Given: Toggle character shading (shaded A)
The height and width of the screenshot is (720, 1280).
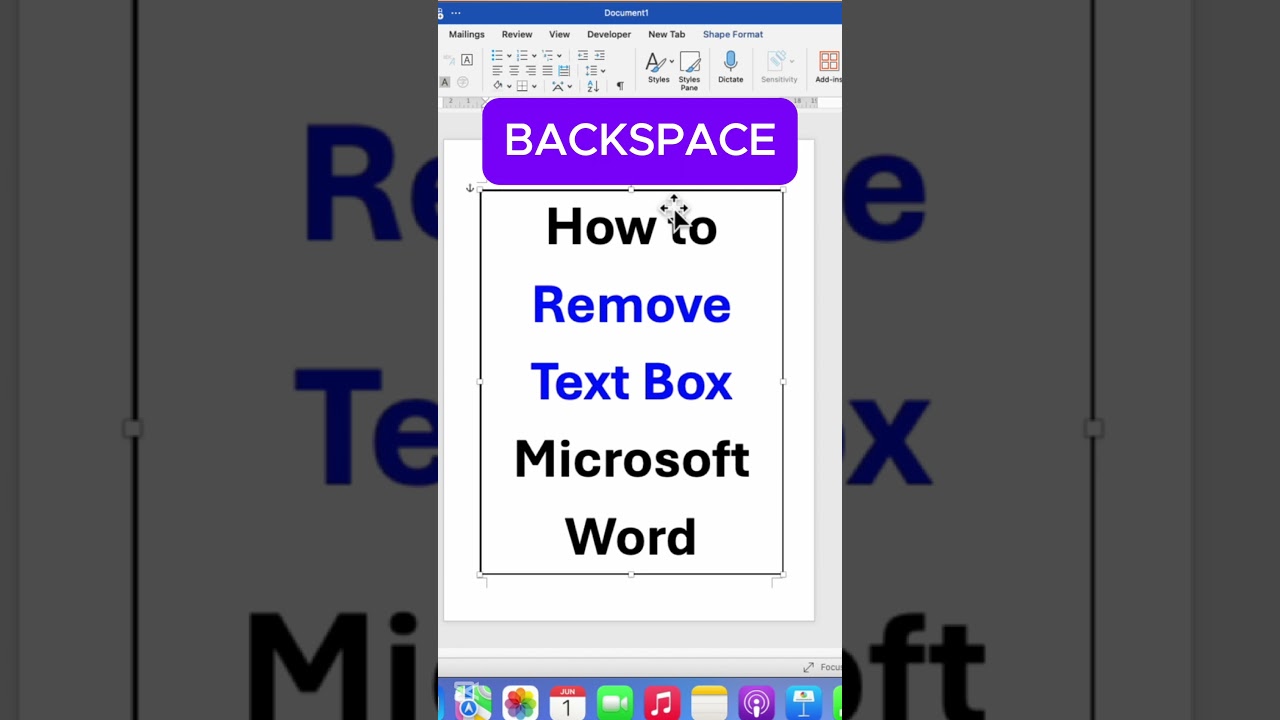Looking at the screenshot, I should pos(445,82).
